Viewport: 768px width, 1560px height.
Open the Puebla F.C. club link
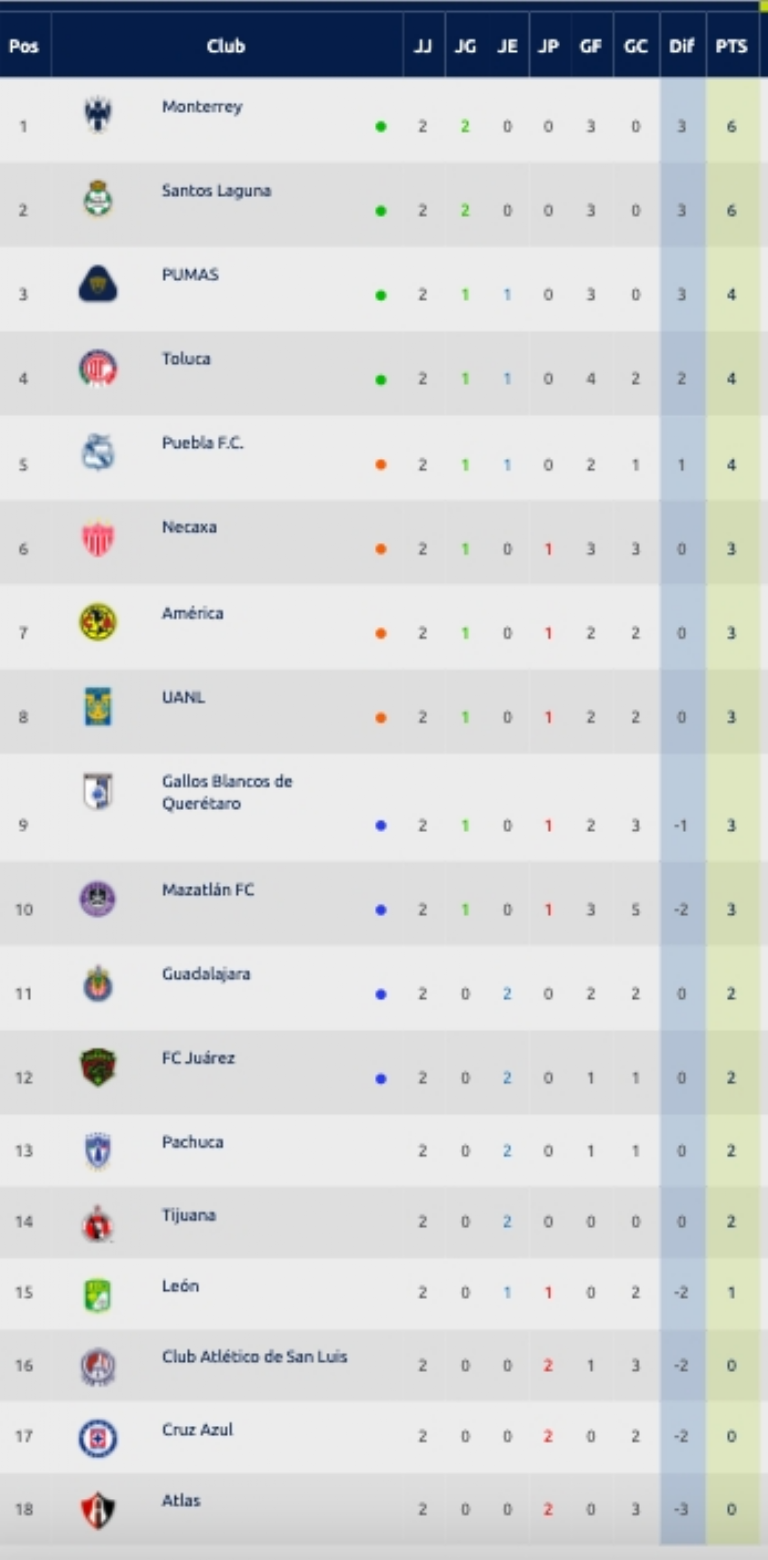pos(202,443)
